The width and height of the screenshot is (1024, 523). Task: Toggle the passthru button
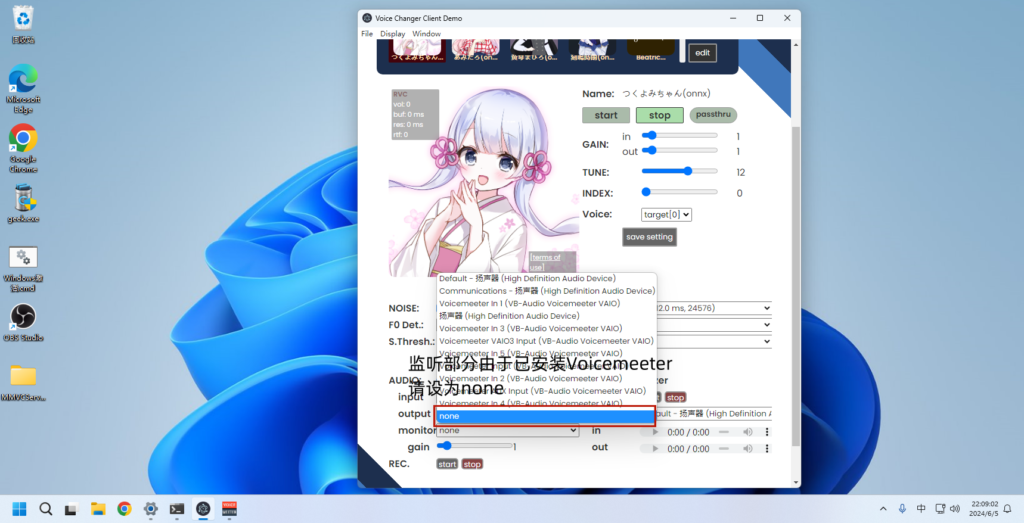pyautogui.click(x=713, y=114)
